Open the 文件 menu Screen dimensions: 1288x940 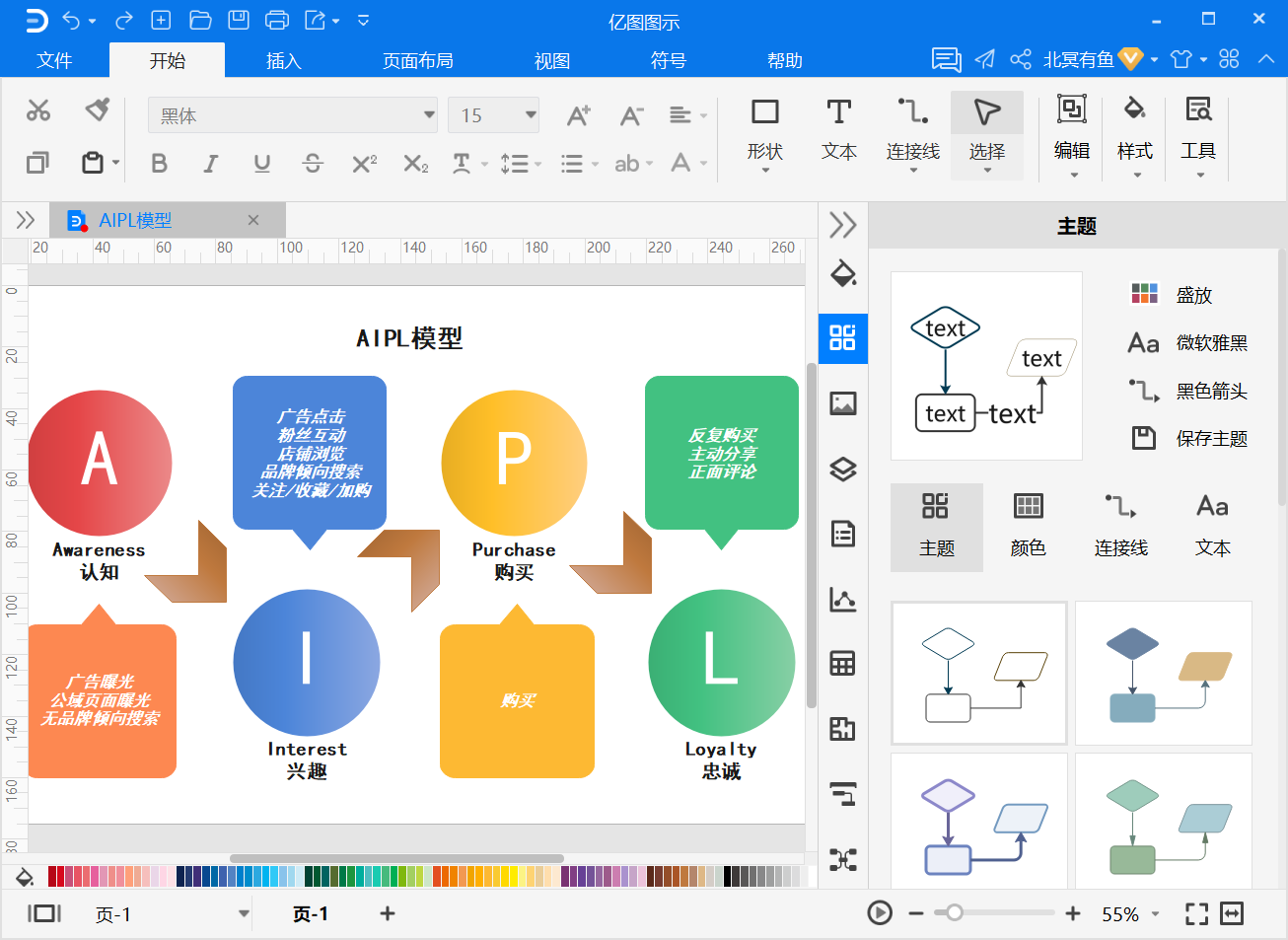coord(54,60)
